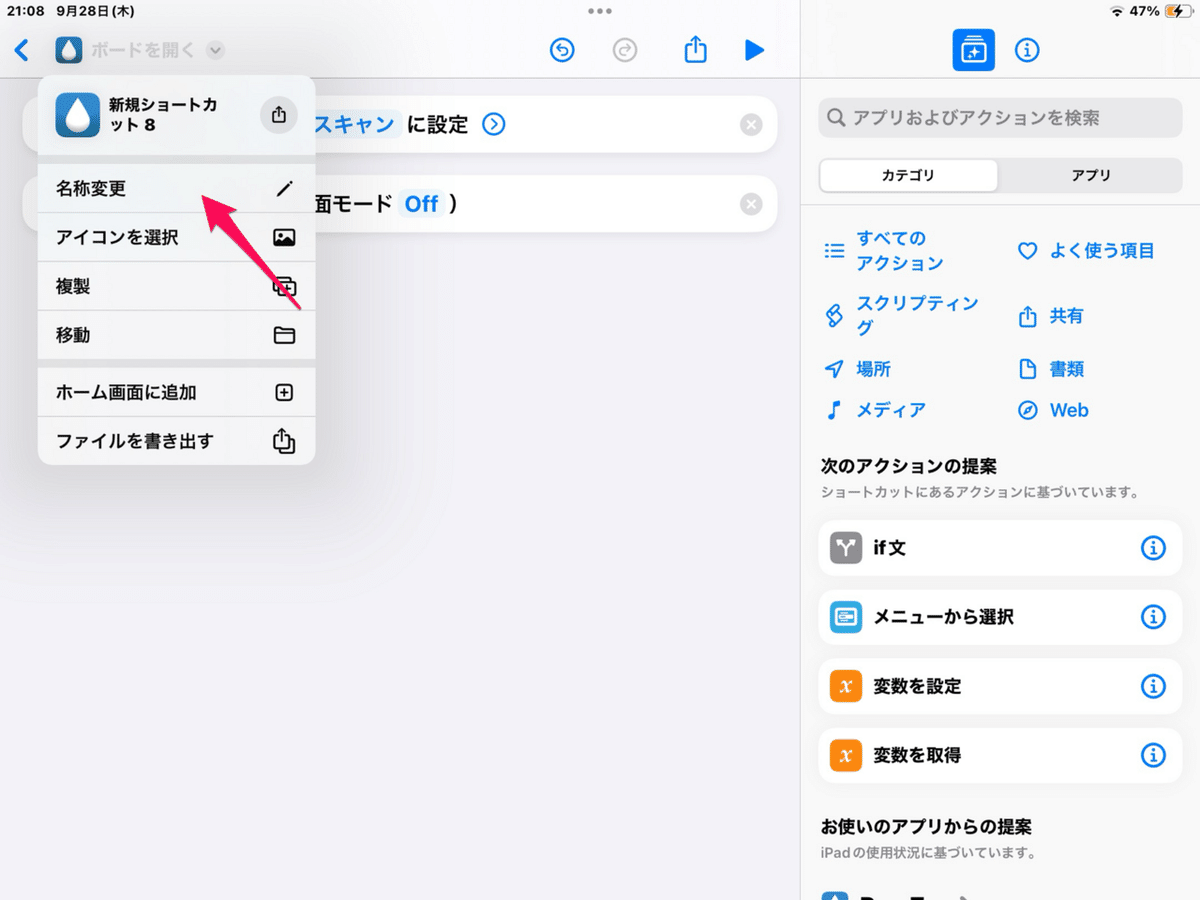Expand the arrow next to に設定
The width and height of the screenshot is (1200, 900).
[x=494, y=125]
